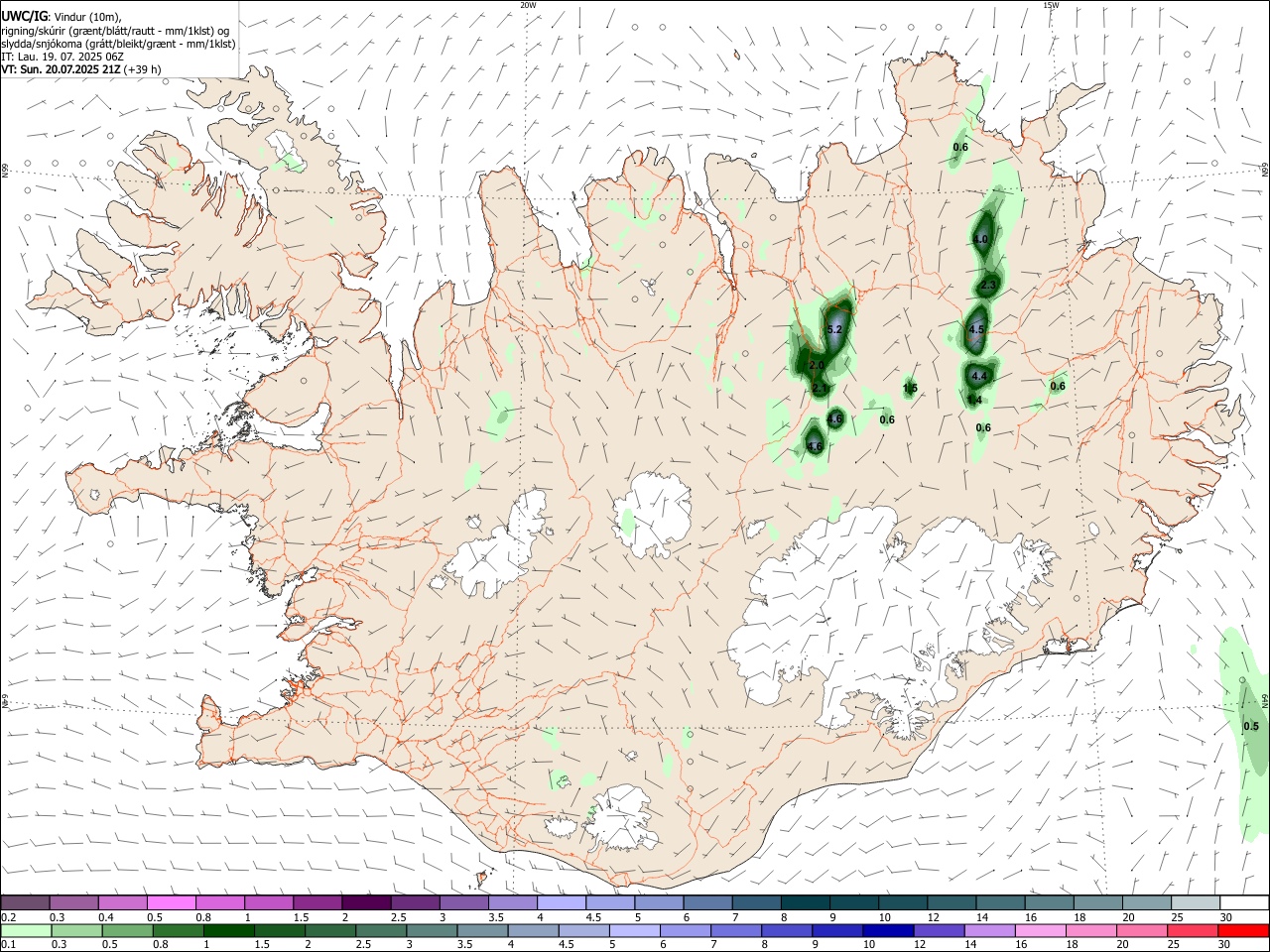The image size is (1270, 952).
Task: Pick the deep navy blue 10 swatch in lower legend
Action: coord(888,930)
